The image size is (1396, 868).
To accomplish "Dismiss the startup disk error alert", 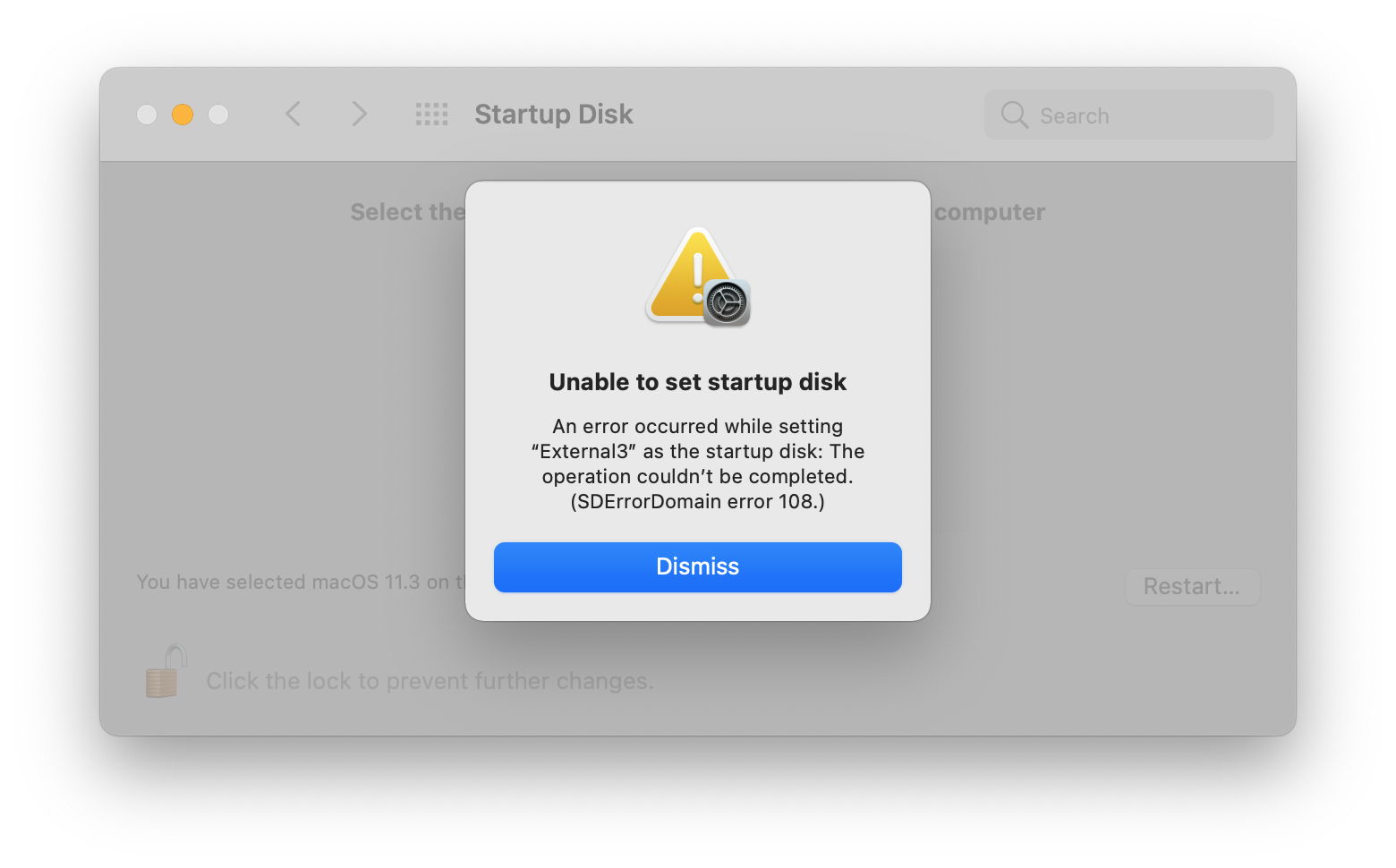I will tap(697, 566).
